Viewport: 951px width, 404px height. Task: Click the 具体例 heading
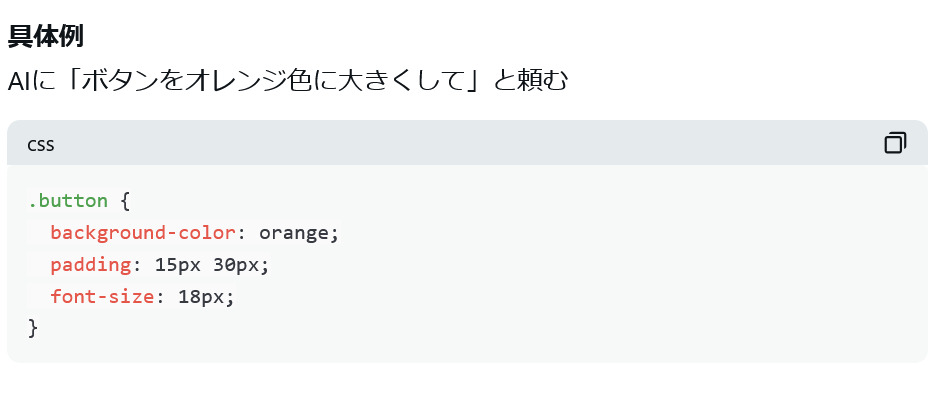coord(46,37)
